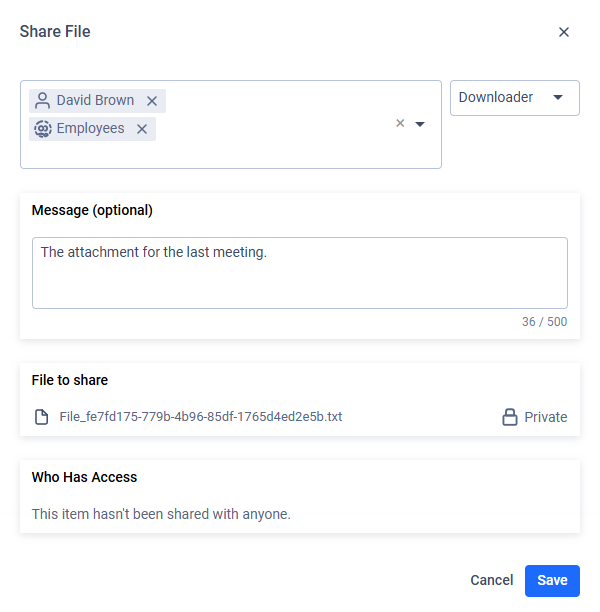Expand the recipients dropdown arrow
600x612 pixels.
click(420, 124)
